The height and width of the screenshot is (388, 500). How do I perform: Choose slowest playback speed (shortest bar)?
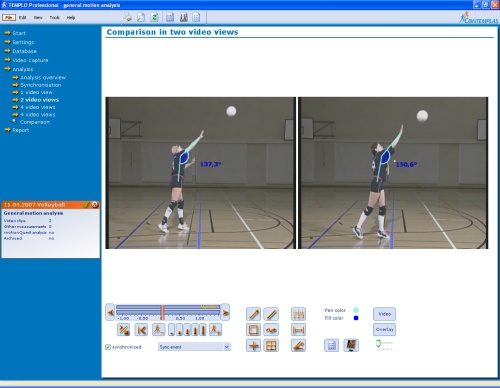(x=172, y=330)
